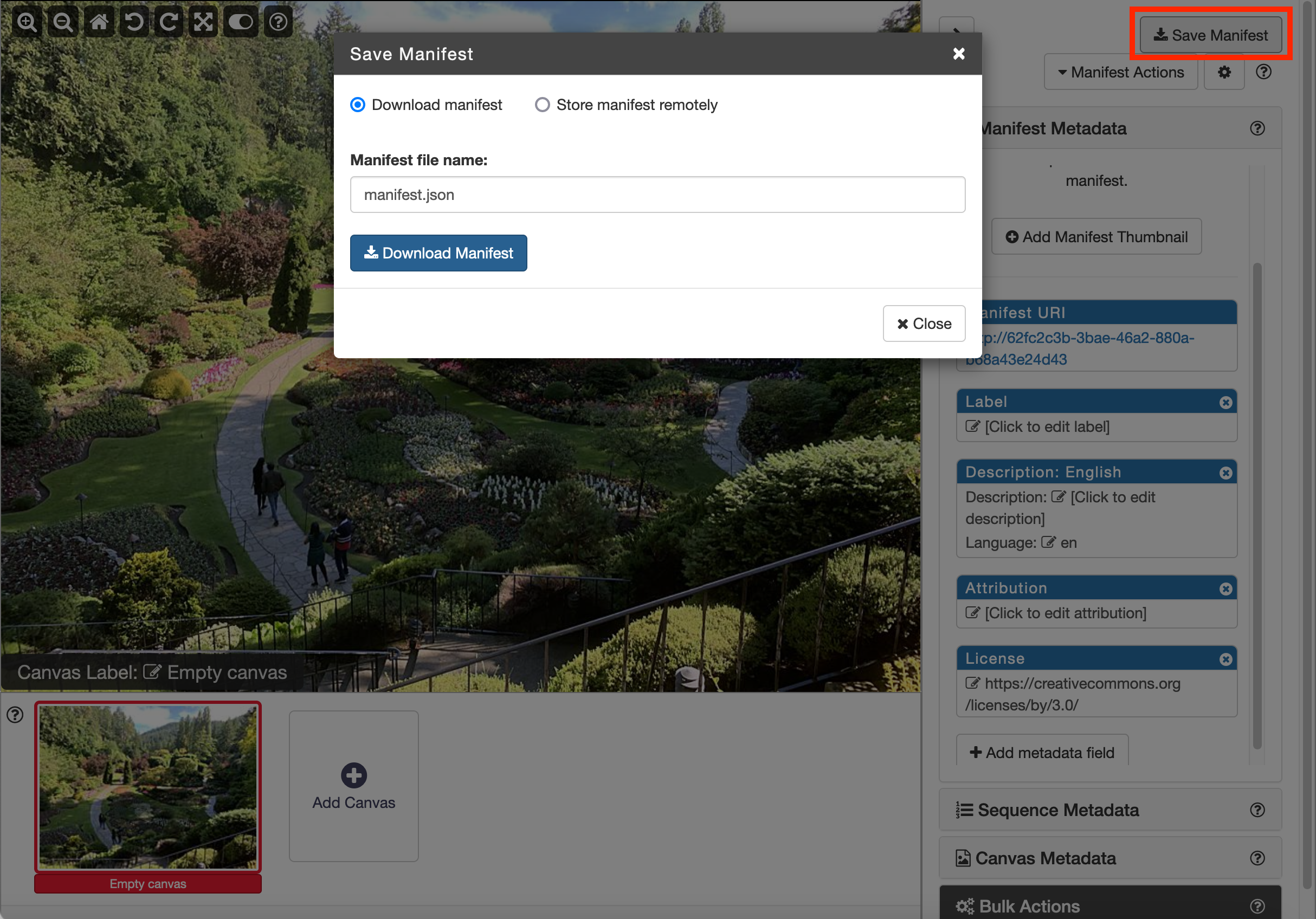Click Download Manifest button
1316x919 pixels.
[x=439, y=253]
